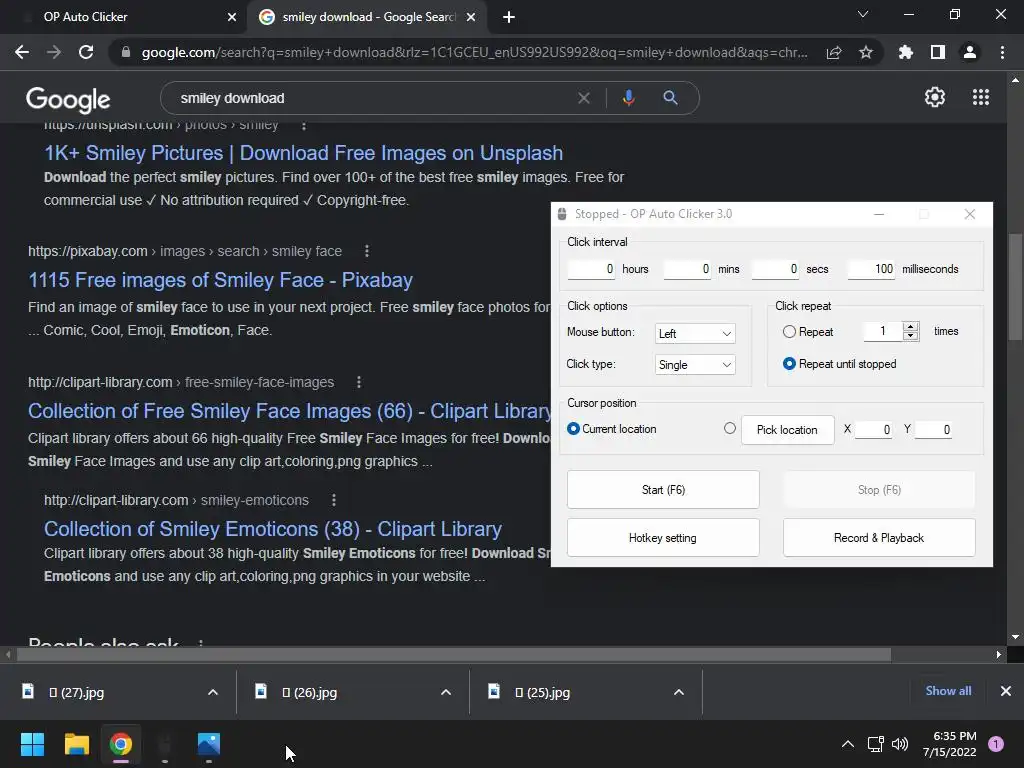Open Hotkey setting in Auto Clicker
The image size is (1024, 768).
pos(663,538)
